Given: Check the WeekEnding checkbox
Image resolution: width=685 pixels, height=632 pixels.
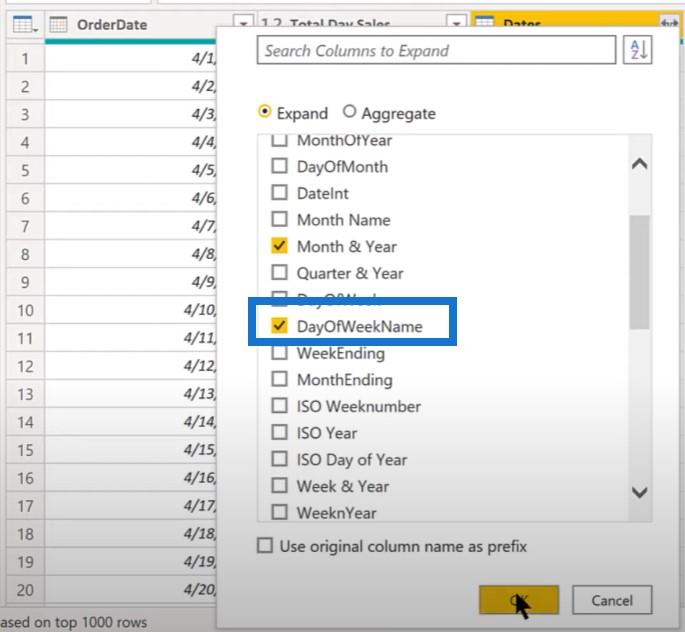Looking at the screenshot, I should coord(280,353).
